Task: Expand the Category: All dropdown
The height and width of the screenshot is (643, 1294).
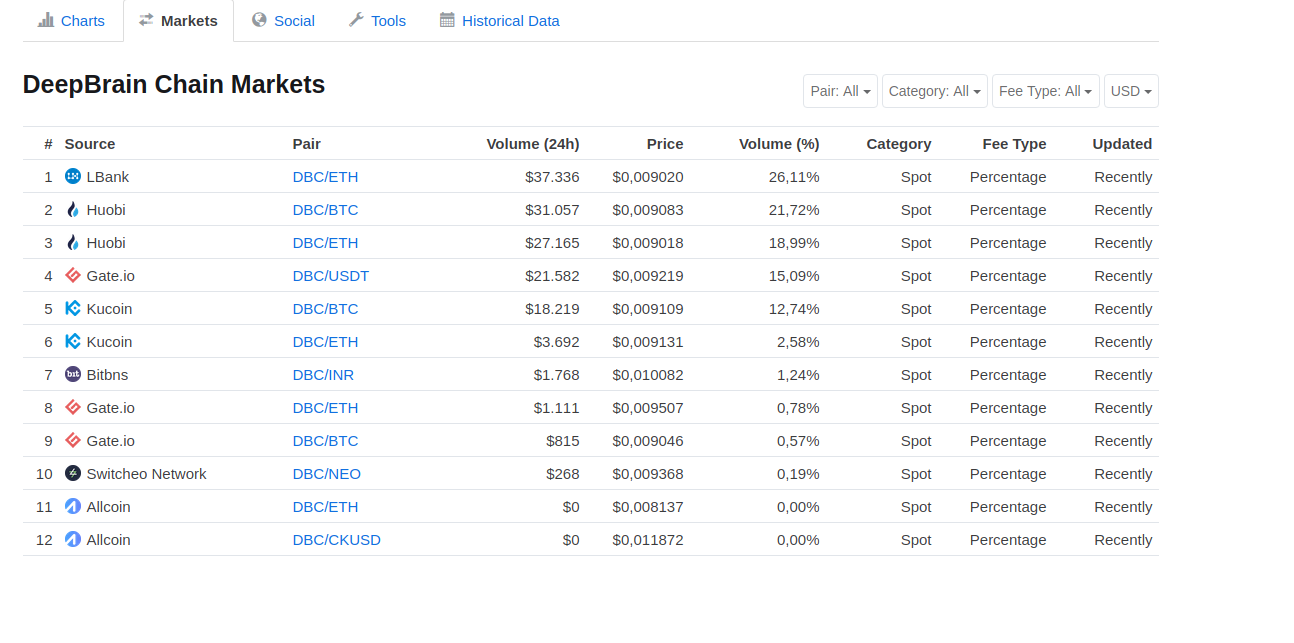Action: click(x=935, y=91)
